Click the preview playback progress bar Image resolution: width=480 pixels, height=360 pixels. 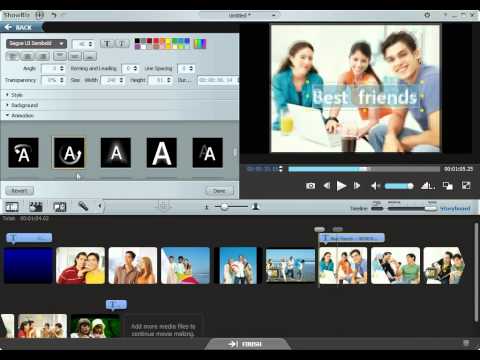pyautogui.click(x=364, y=169)
